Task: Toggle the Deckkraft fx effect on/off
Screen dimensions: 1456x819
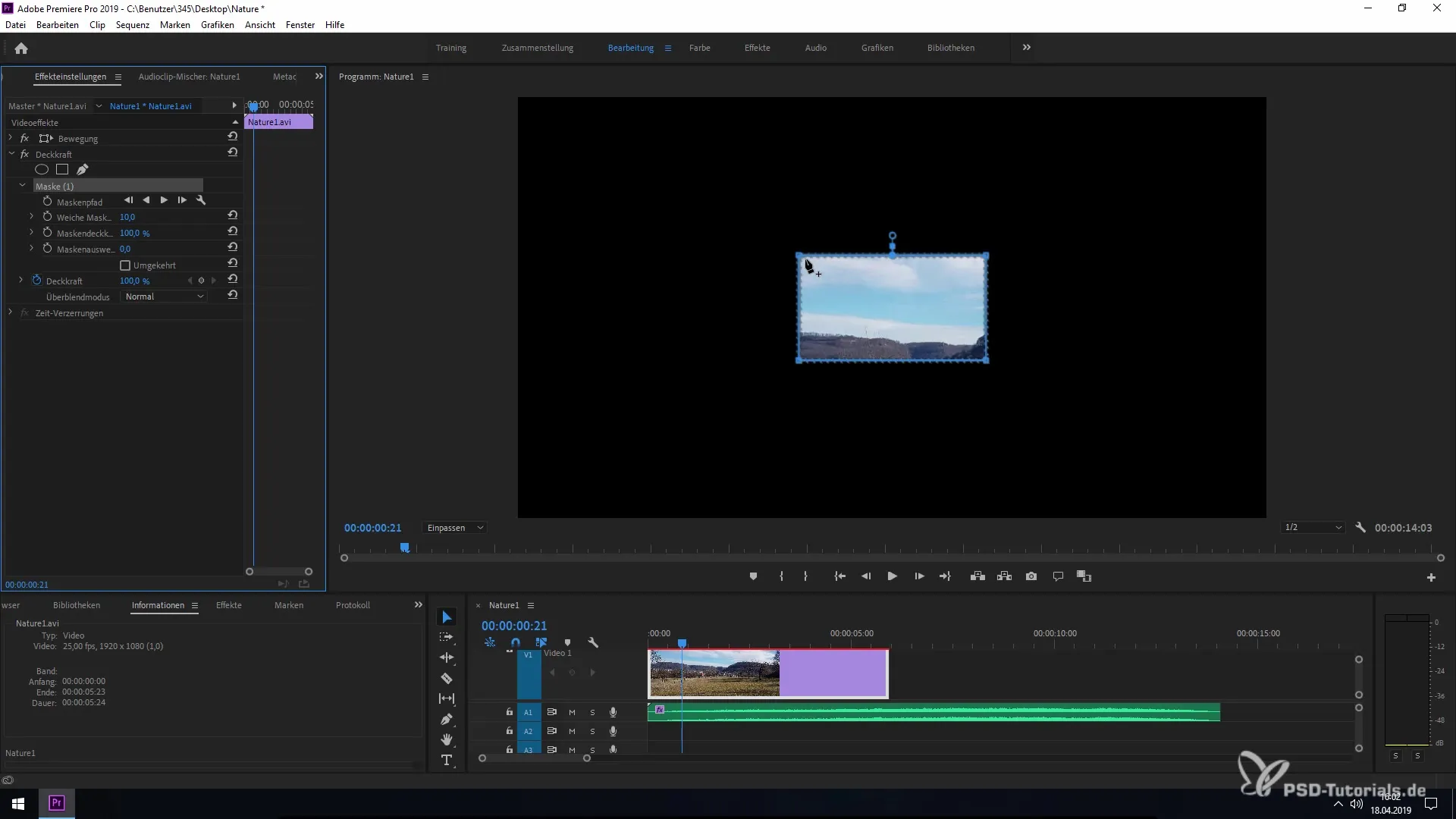Action: pos(24,154)
